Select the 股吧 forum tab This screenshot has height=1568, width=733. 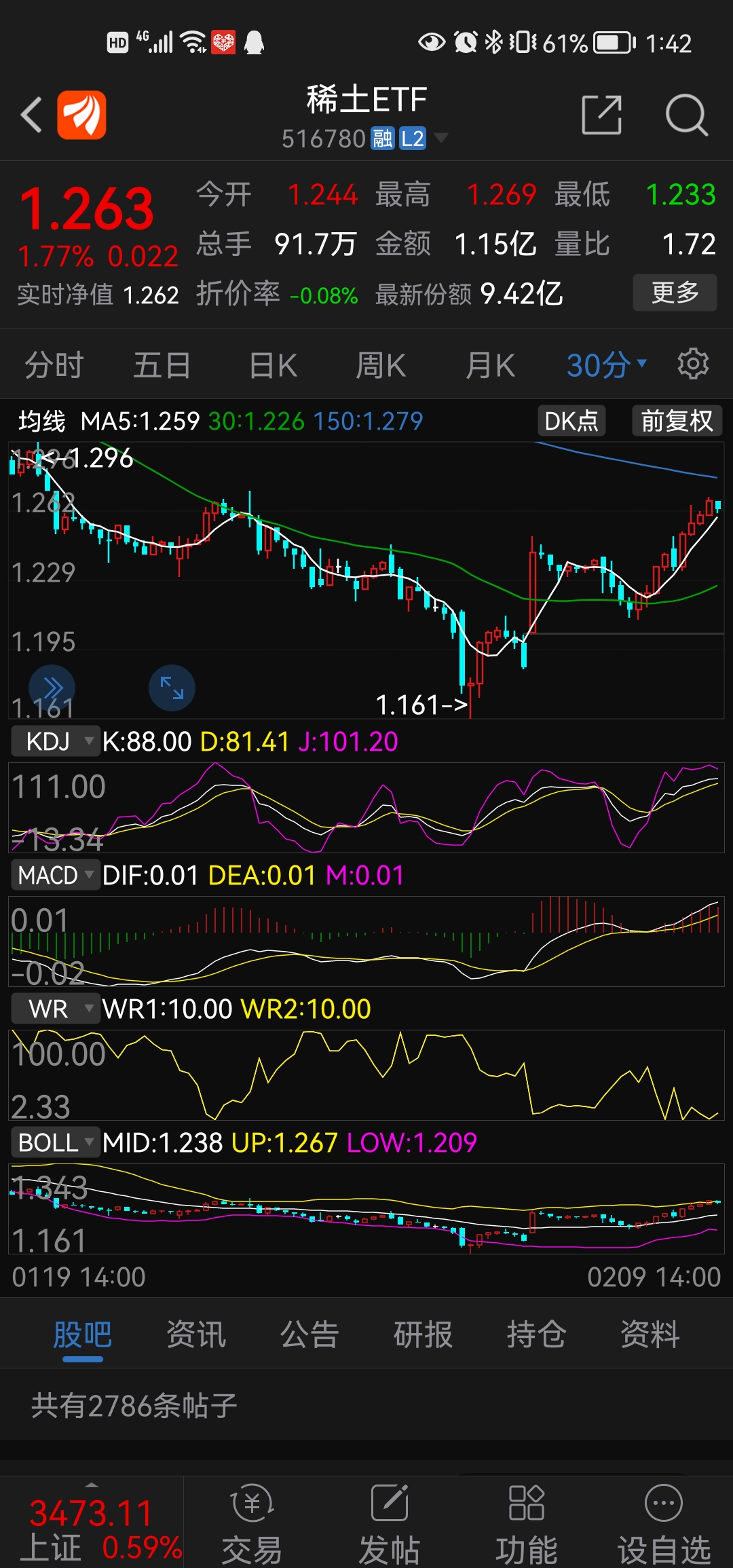pos(83,1334)
